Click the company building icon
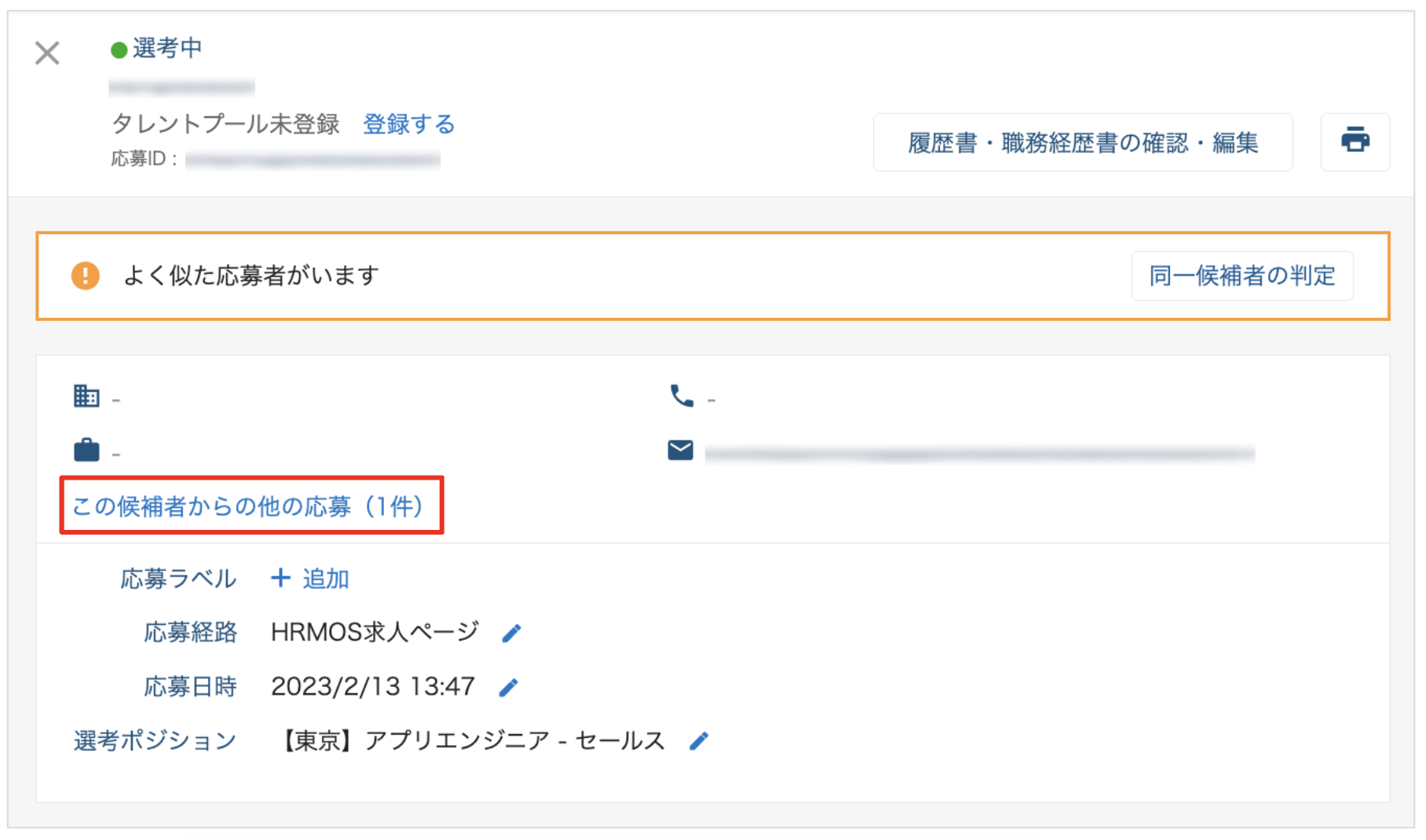The image size is (1426, 840). pyautogui.click(x=86, y=396)
